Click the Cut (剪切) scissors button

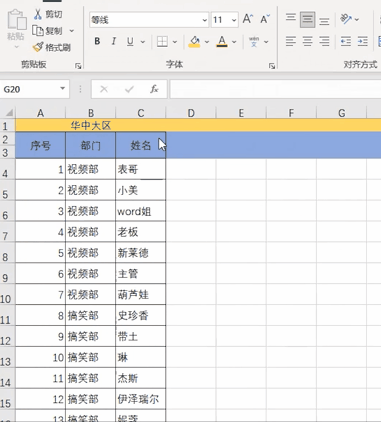point(48,14)
